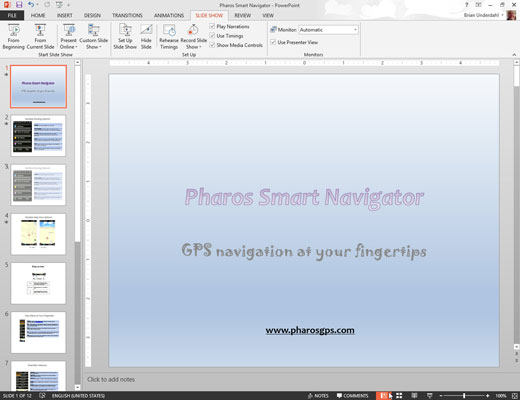
Task: Click zoom in plus button
Action: point(487,396)
